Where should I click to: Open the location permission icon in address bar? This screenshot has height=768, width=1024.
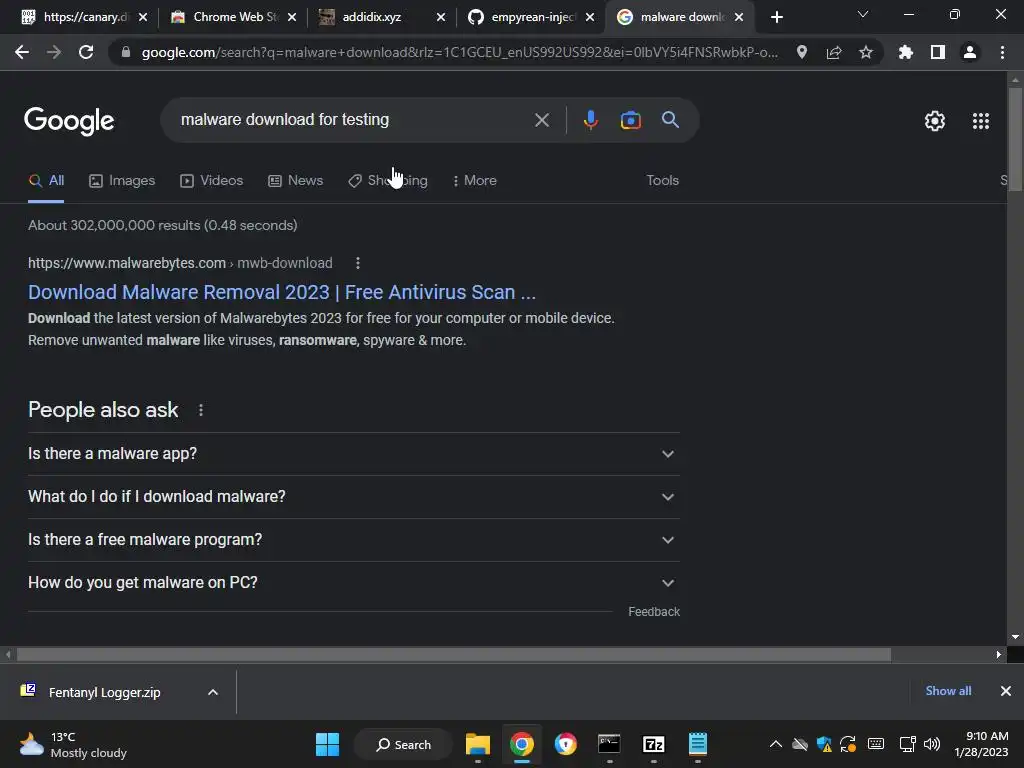801,52
